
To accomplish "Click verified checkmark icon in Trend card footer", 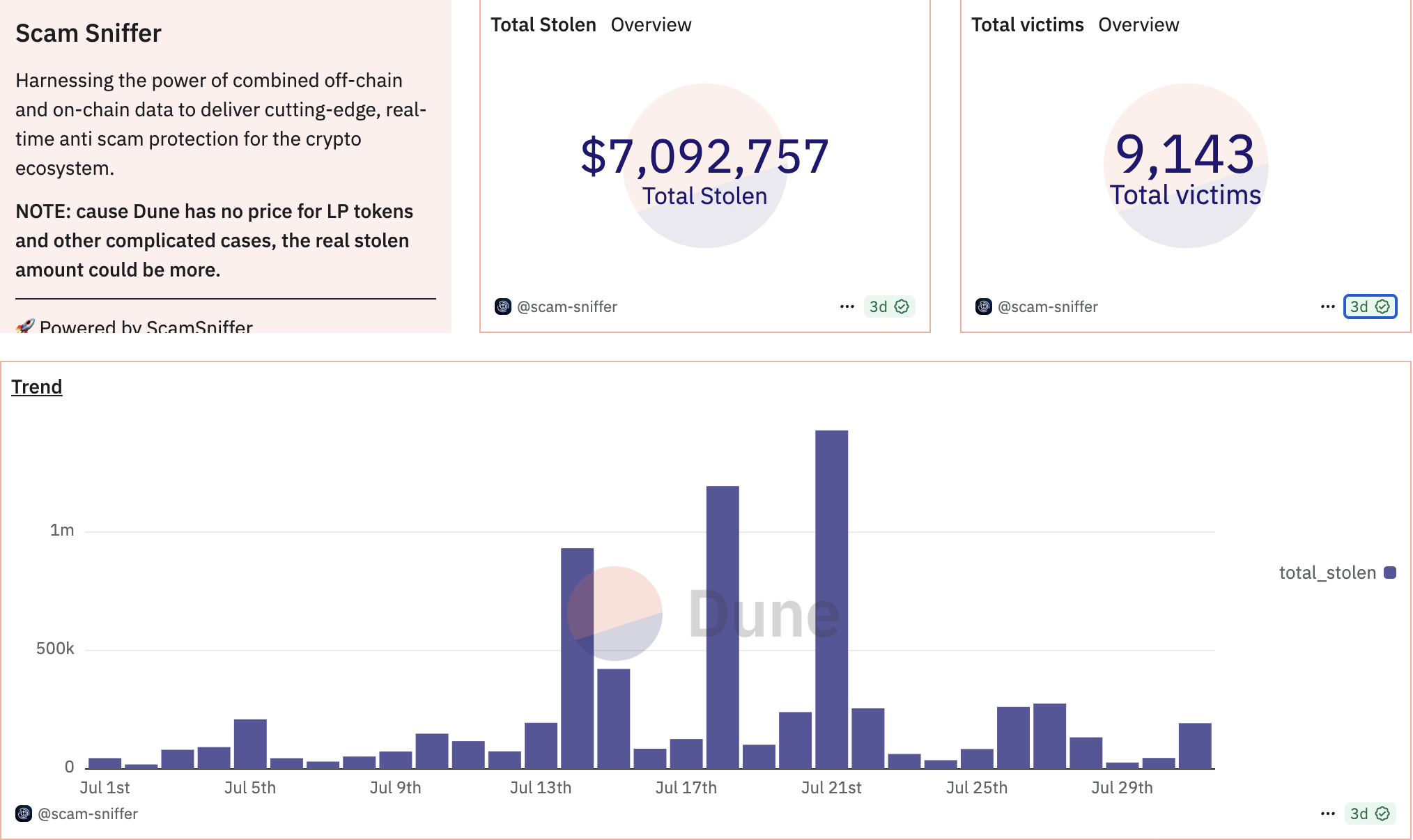I will tap(1382, 814).
